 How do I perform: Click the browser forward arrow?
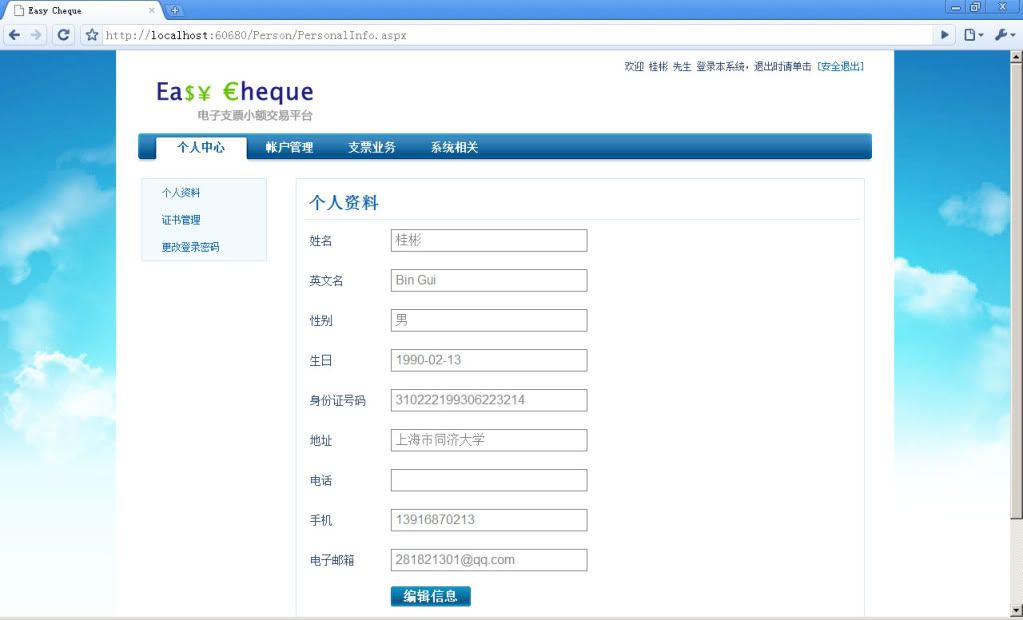click(37, 35)
